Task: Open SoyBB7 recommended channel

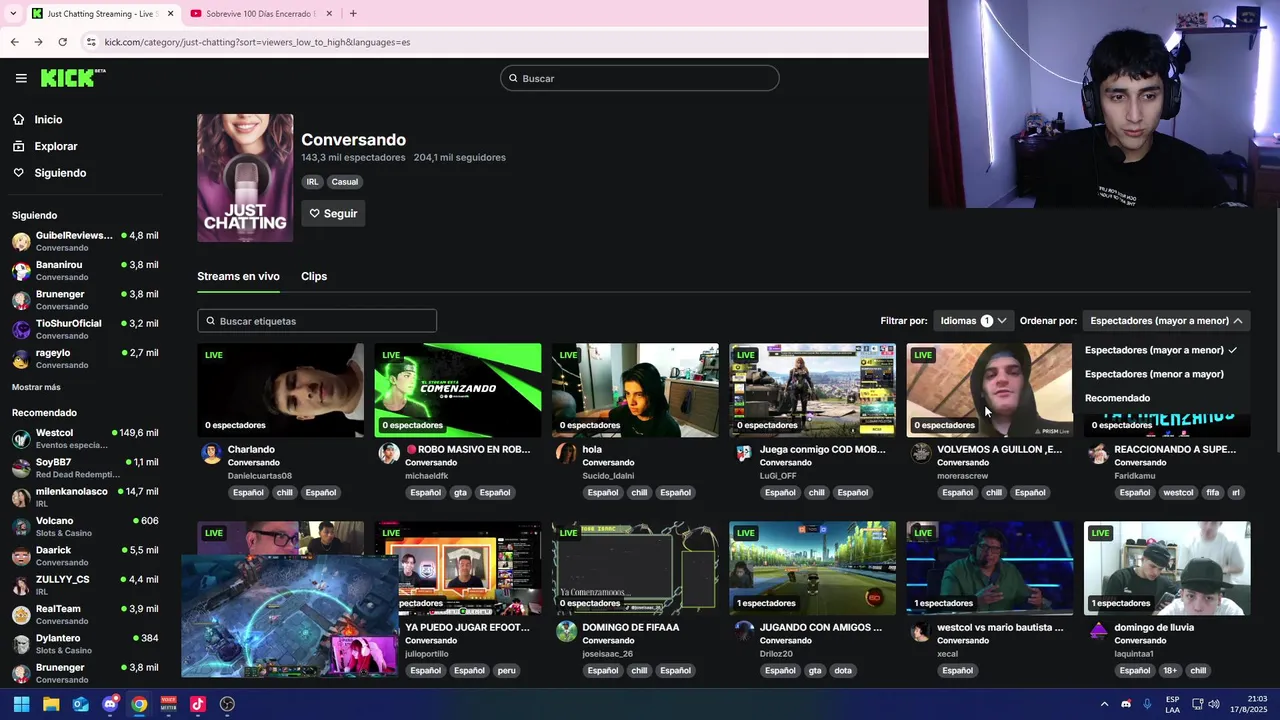Action: click(x=85, y=468)
